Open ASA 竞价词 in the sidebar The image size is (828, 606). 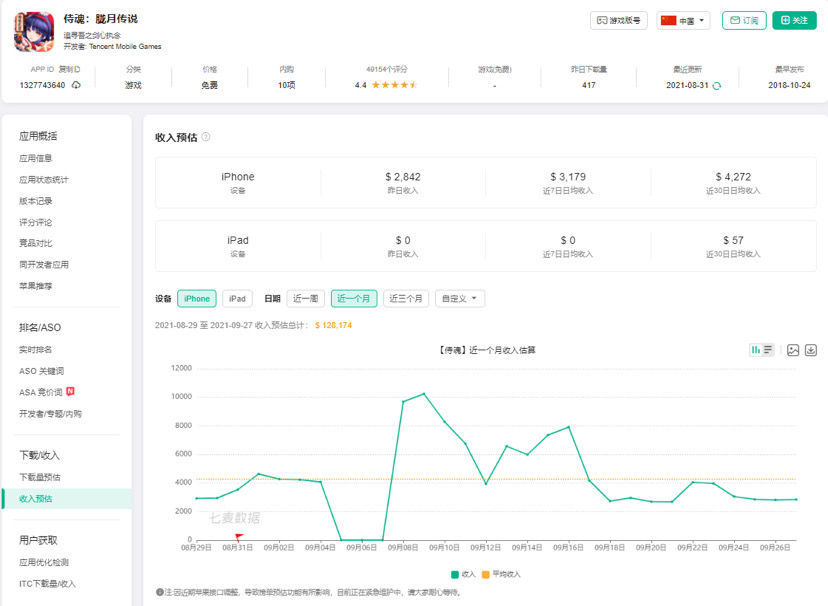tap(41, 392)
